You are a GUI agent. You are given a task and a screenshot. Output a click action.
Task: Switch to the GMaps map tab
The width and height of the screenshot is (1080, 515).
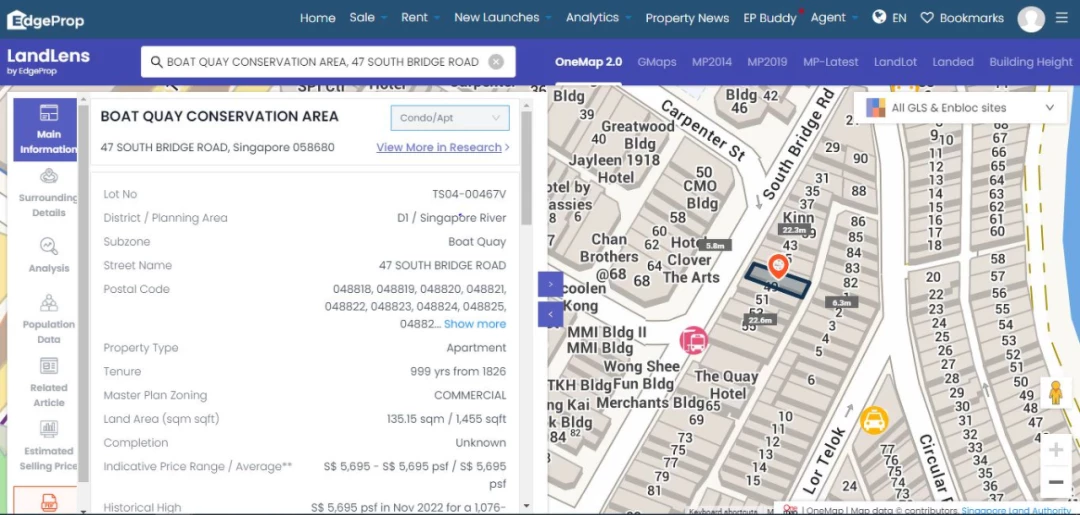tap(656, 62)
